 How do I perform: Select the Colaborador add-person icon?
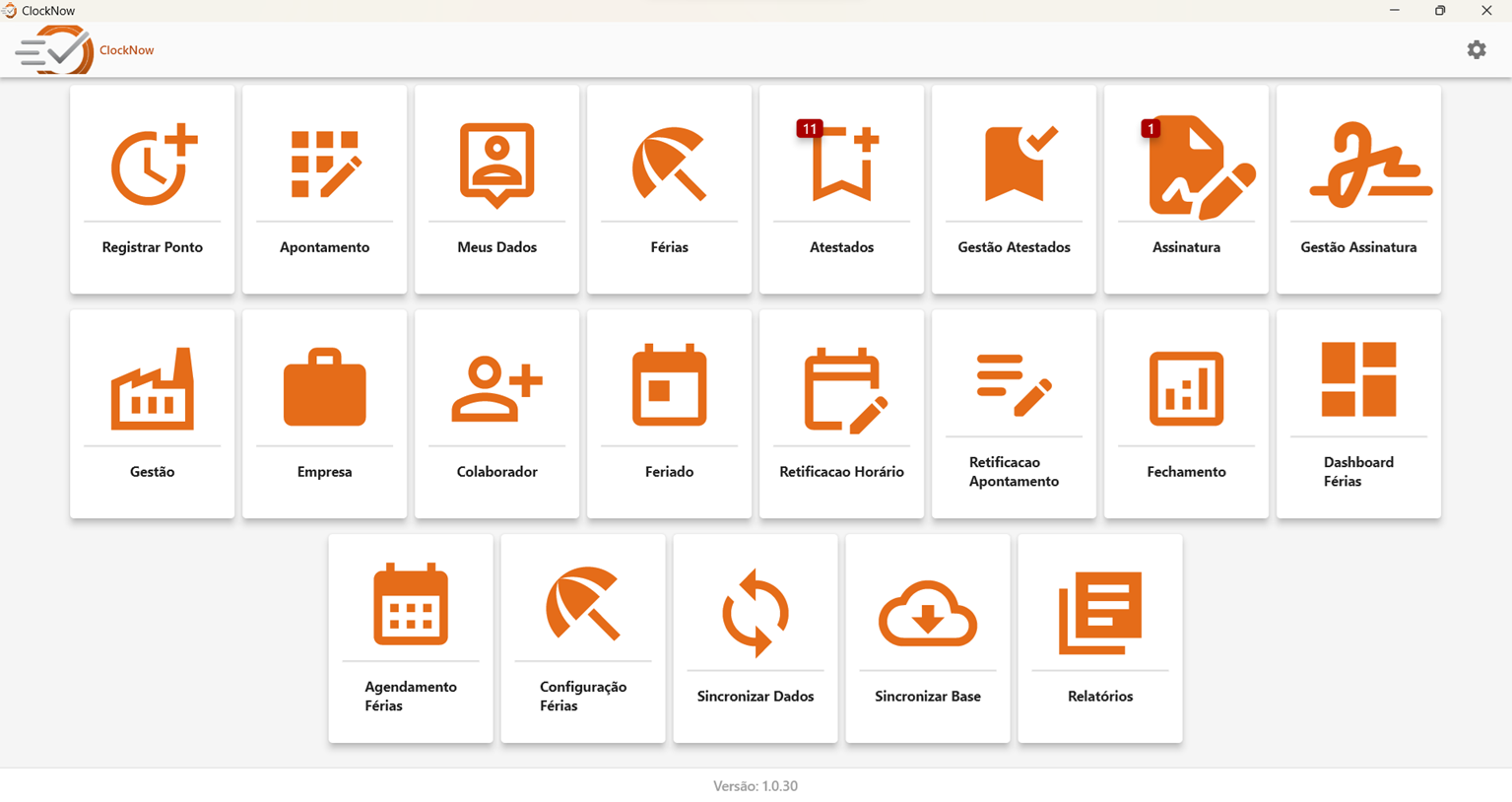coord(497,390)
